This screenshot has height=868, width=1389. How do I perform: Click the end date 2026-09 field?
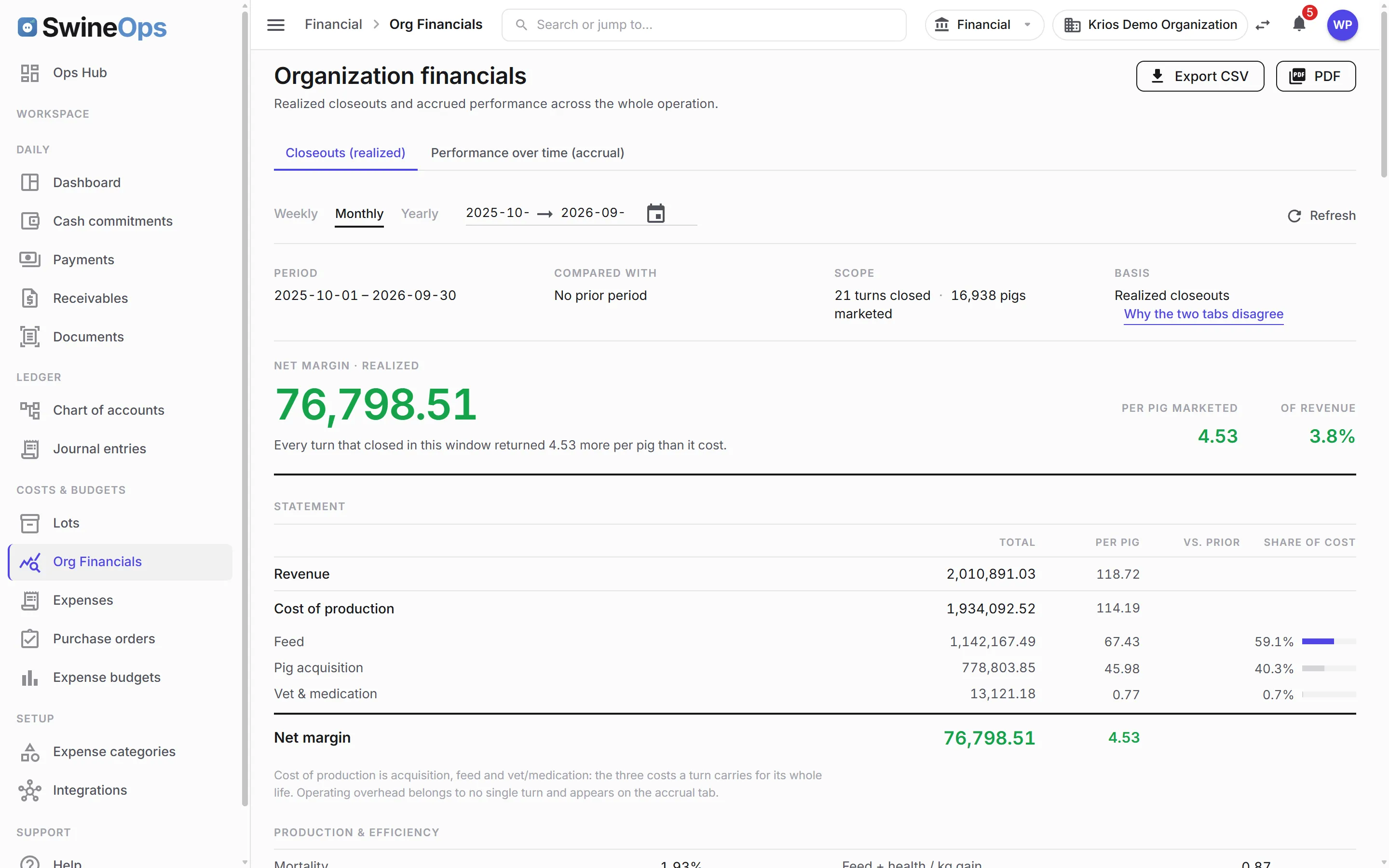coord(593,213)
